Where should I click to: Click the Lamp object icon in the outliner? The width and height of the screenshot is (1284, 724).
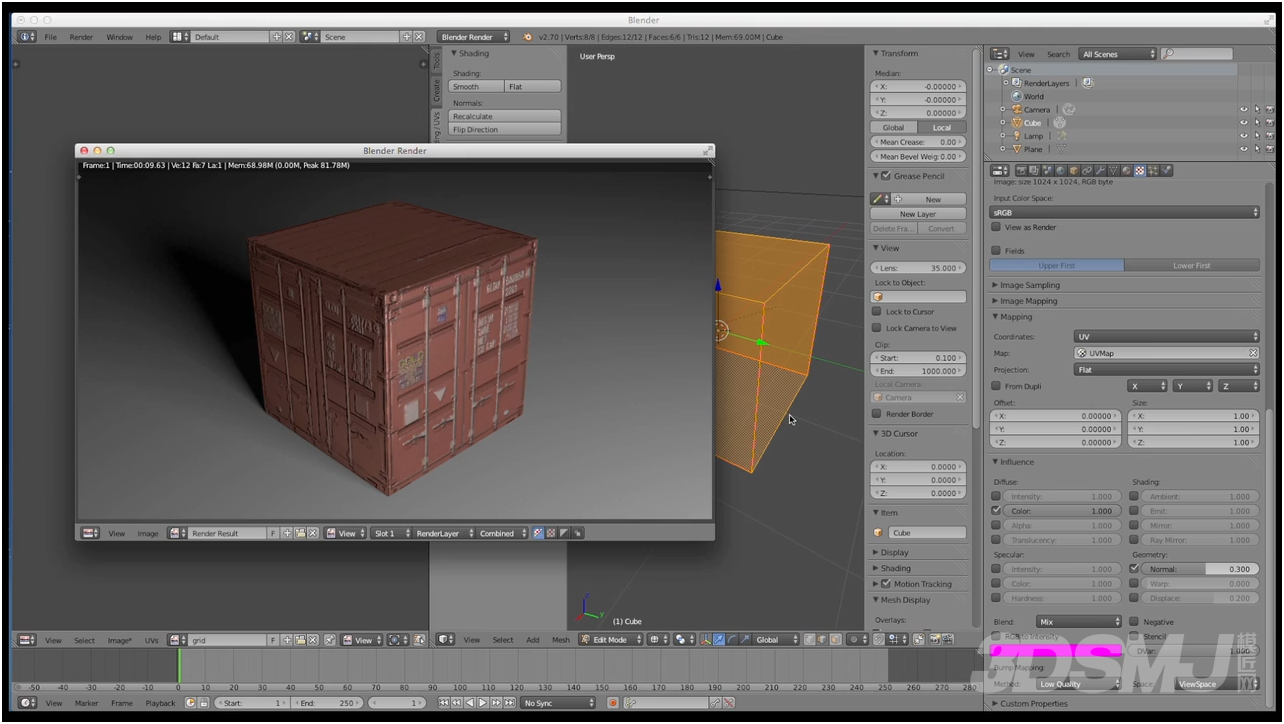coord(1017,136)
